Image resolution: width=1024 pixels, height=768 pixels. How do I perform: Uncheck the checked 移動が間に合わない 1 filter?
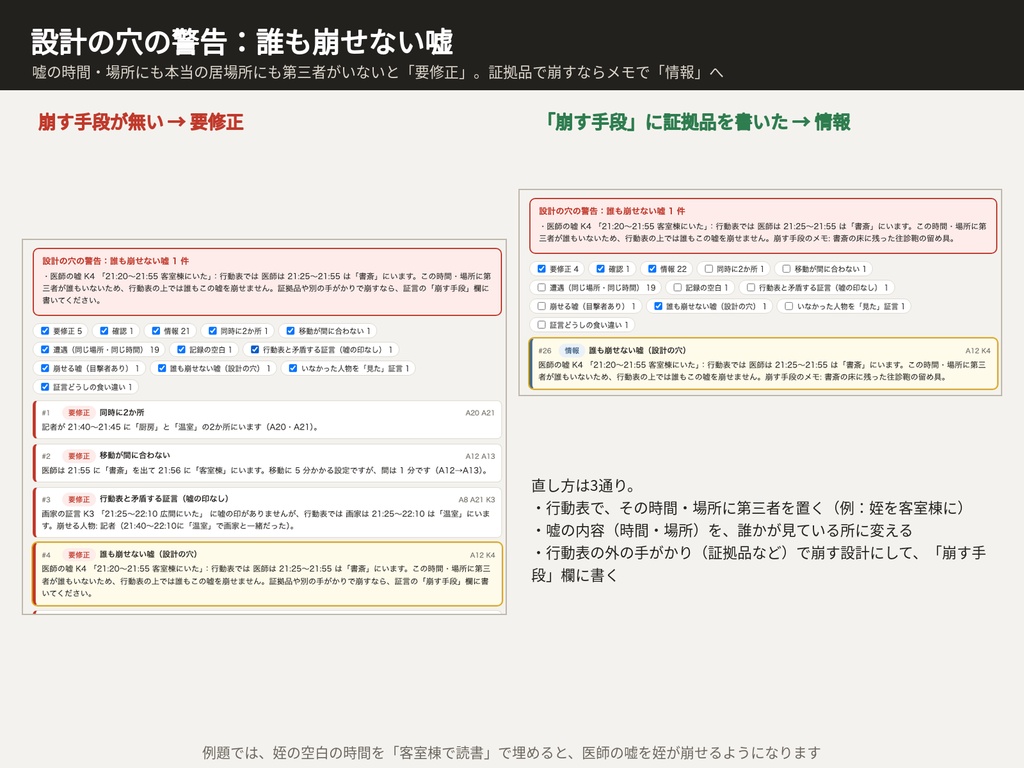tap(291, 331)
